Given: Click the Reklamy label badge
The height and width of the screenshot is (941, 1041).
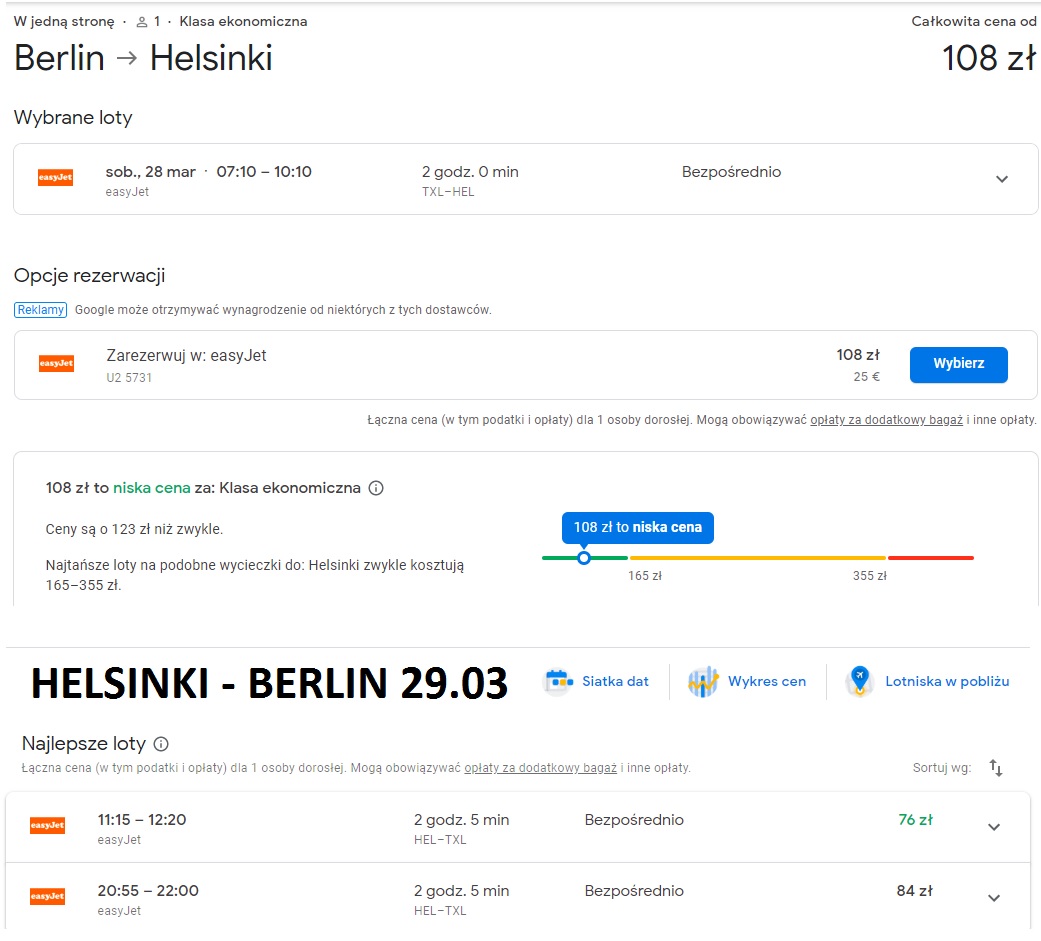Looking at the screenshot, I should pos(40,310).
